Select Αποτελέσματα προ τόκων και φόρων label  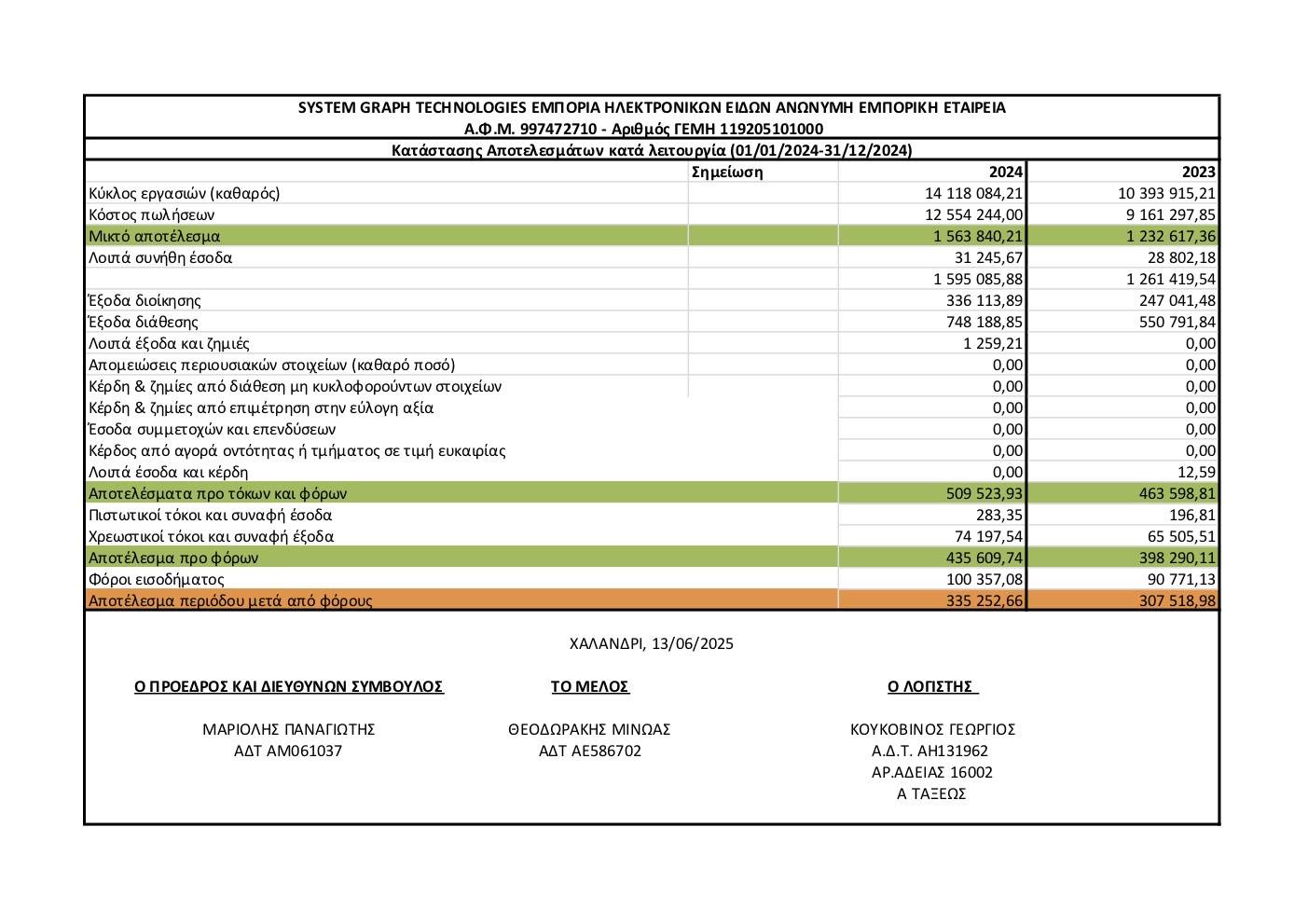[x=217, y=493]
